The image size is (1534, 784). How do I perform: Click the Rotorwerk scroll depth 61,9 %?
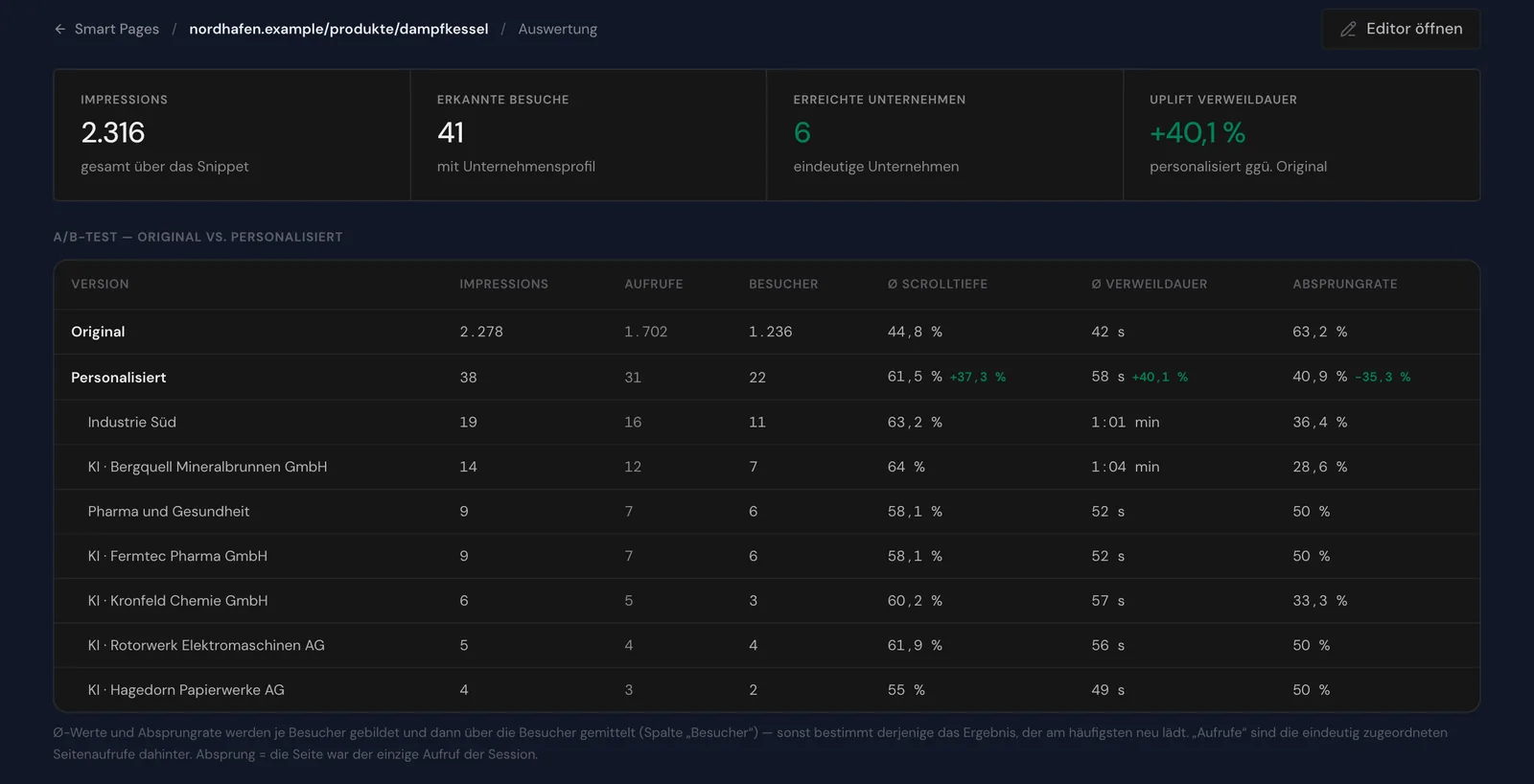915,645
